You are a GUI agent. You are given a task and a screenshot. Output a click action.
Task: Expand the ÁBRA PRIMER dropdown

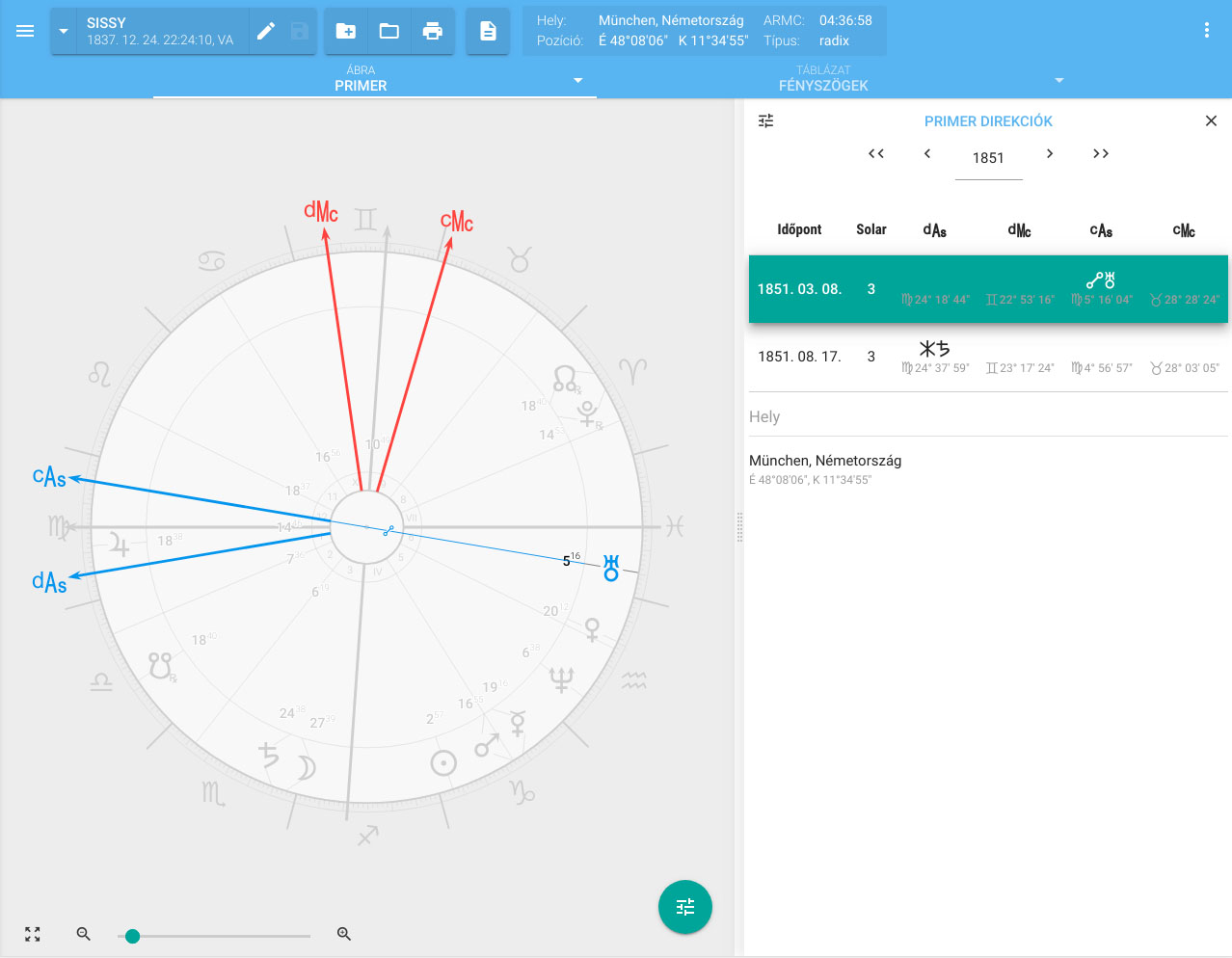577,80
